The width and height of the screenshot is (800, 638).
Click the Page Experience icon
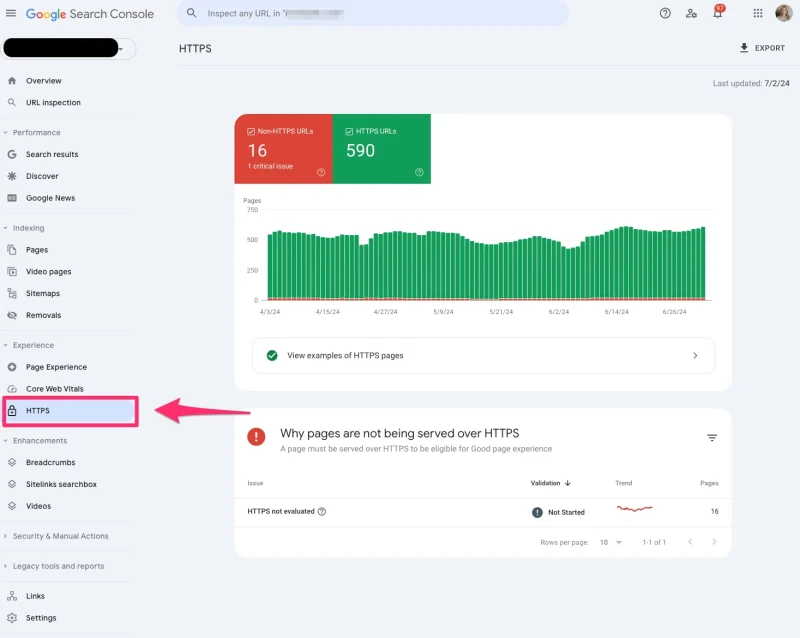pyautogui.click(x=12, y=367)
